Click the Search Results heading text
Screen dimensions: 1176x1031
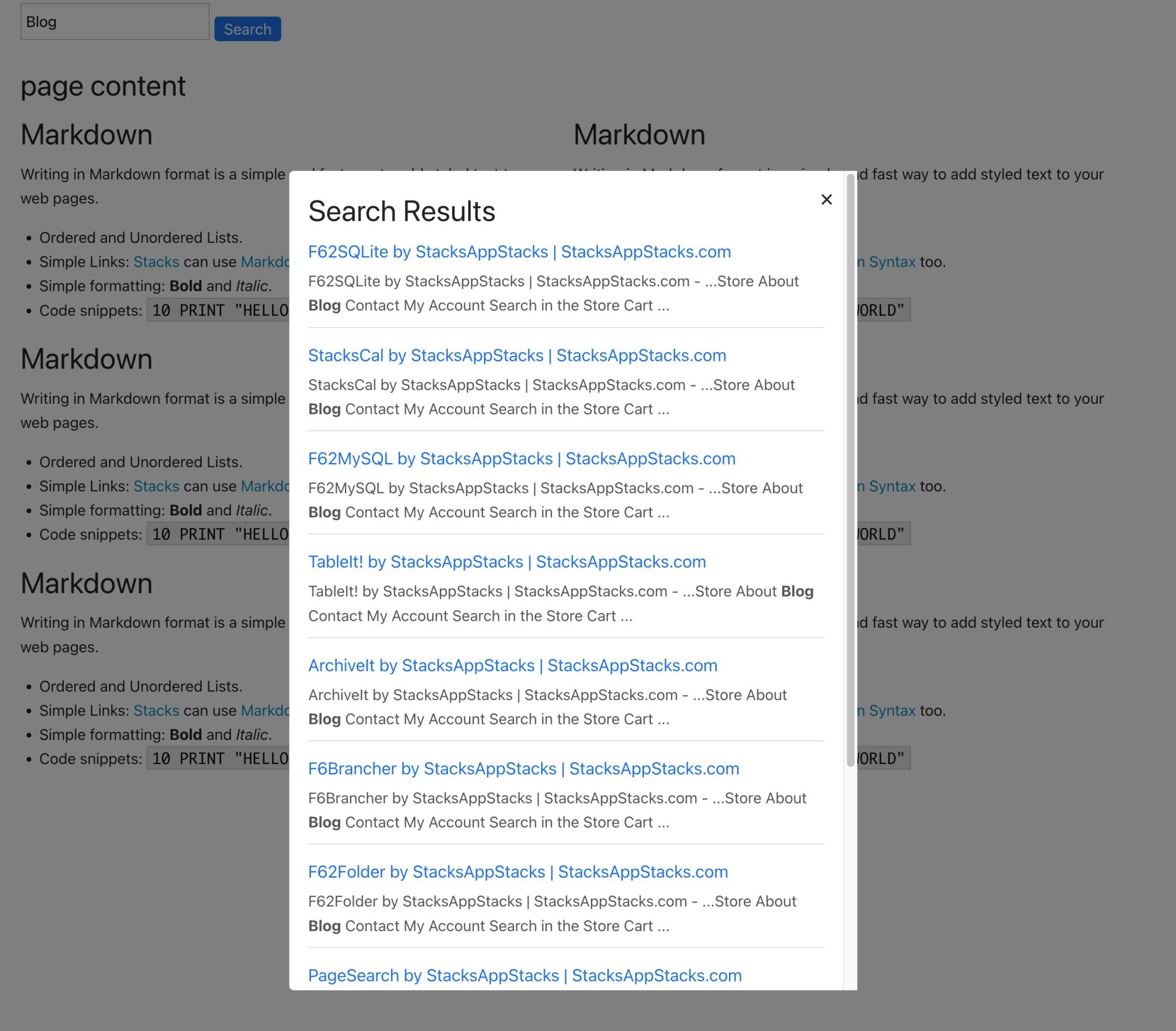click(402, 212)
